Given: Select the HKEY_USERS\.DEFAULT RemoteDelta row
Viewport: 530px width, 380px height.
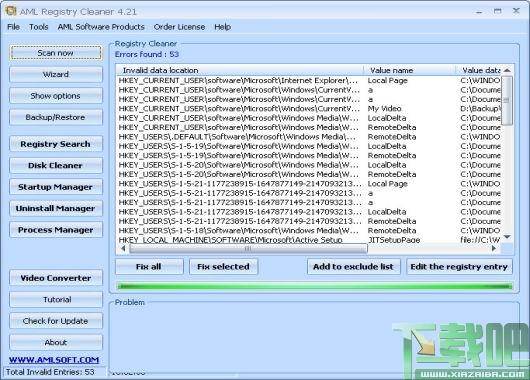Looking at the screenshot, I should tap(309, 137).
